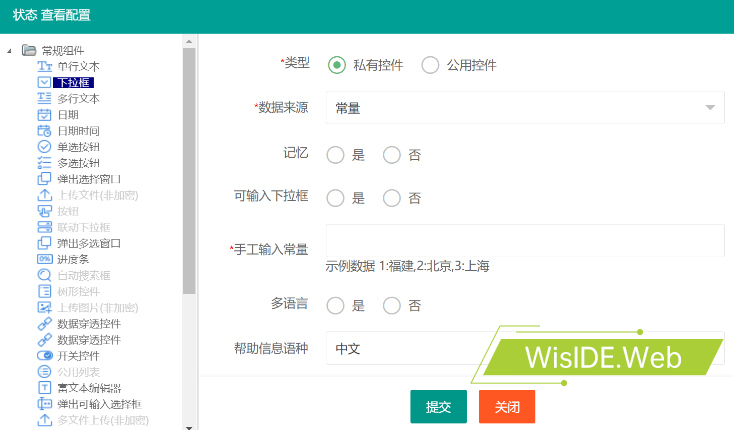Select the 富文本编辑器 editor icon

44,387
